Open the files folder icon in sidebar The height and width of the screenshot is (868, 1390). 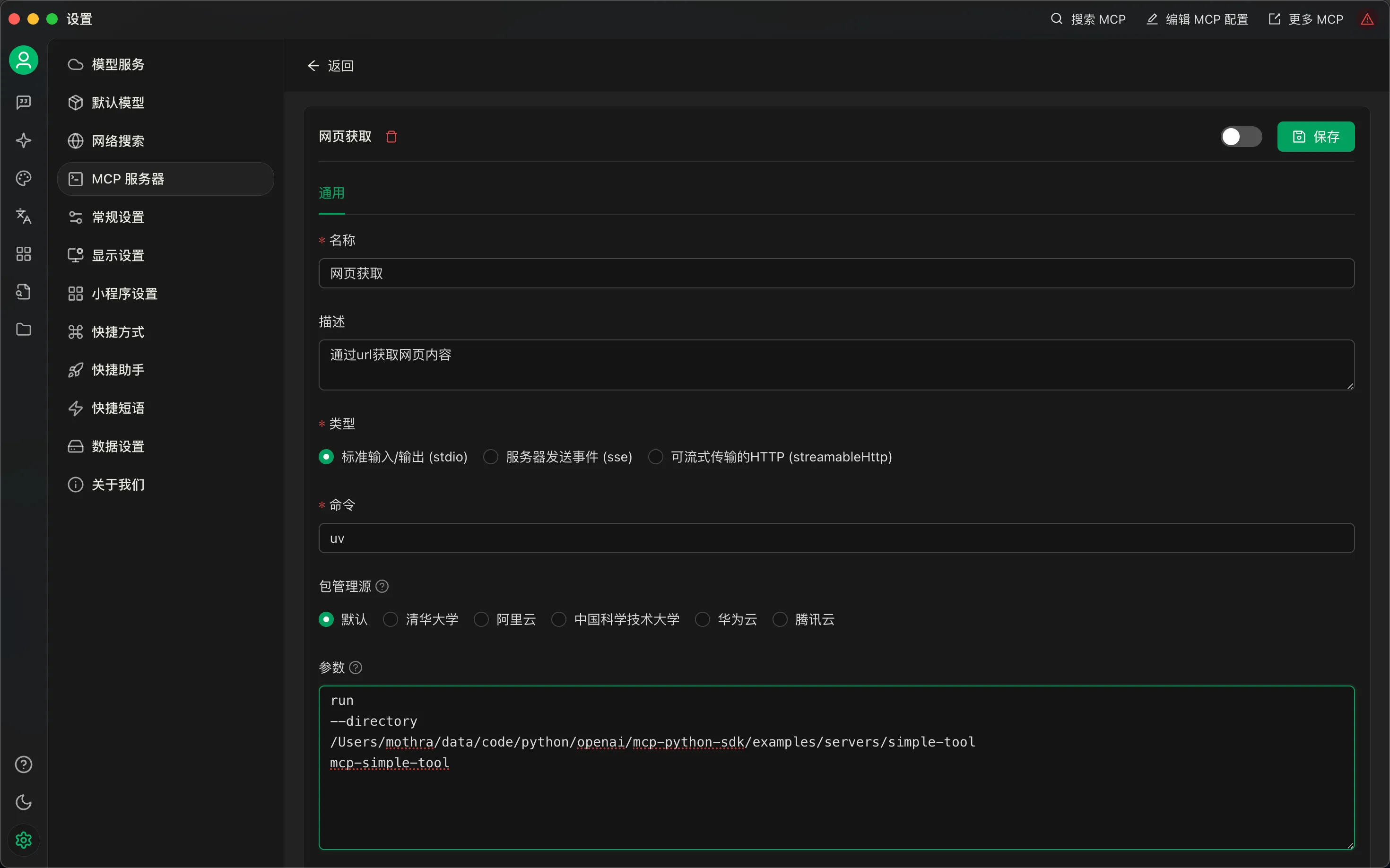tap(24, 330)
